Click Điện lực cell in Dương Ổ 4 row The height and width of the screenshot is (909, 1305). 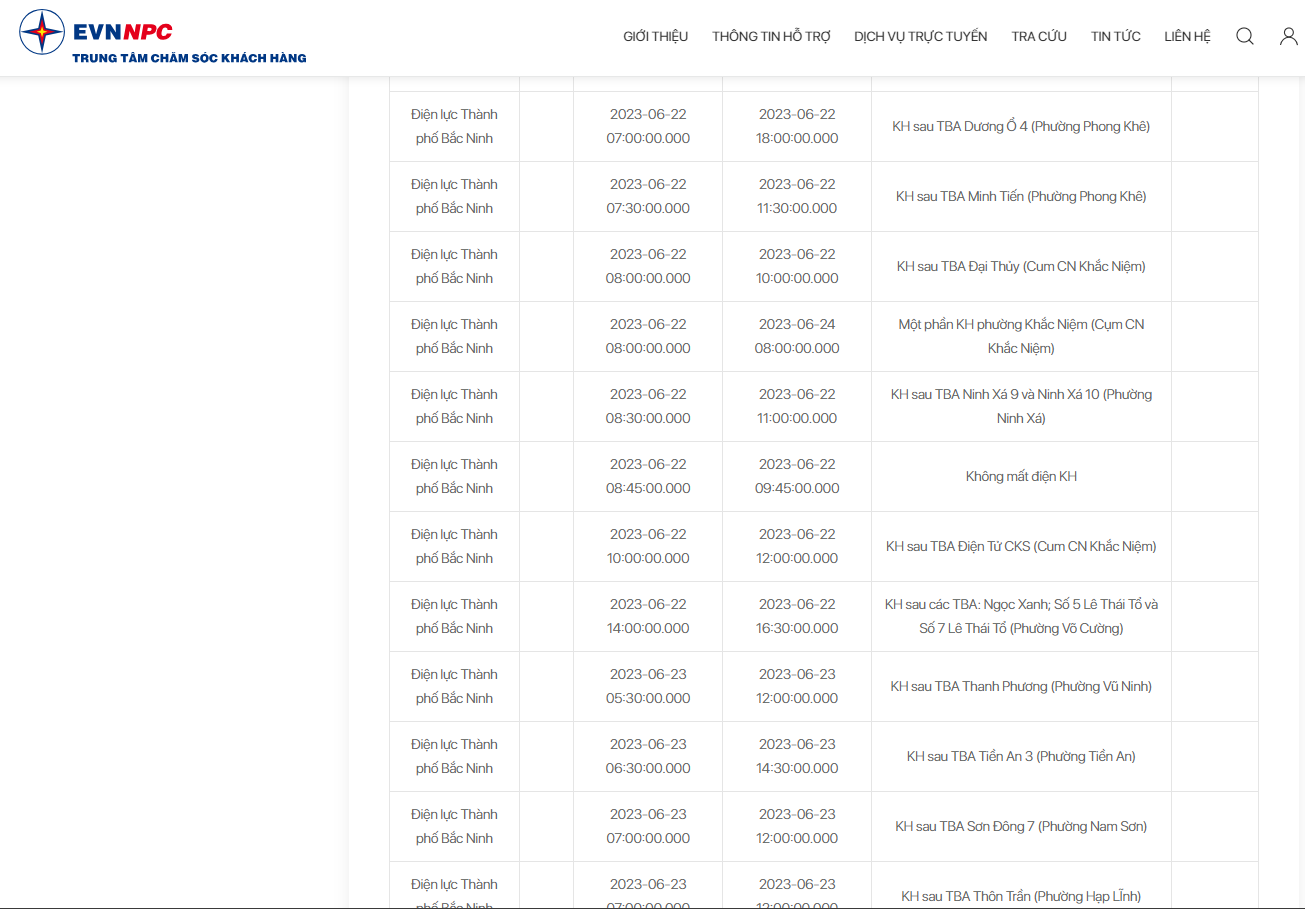coord(454,127)
